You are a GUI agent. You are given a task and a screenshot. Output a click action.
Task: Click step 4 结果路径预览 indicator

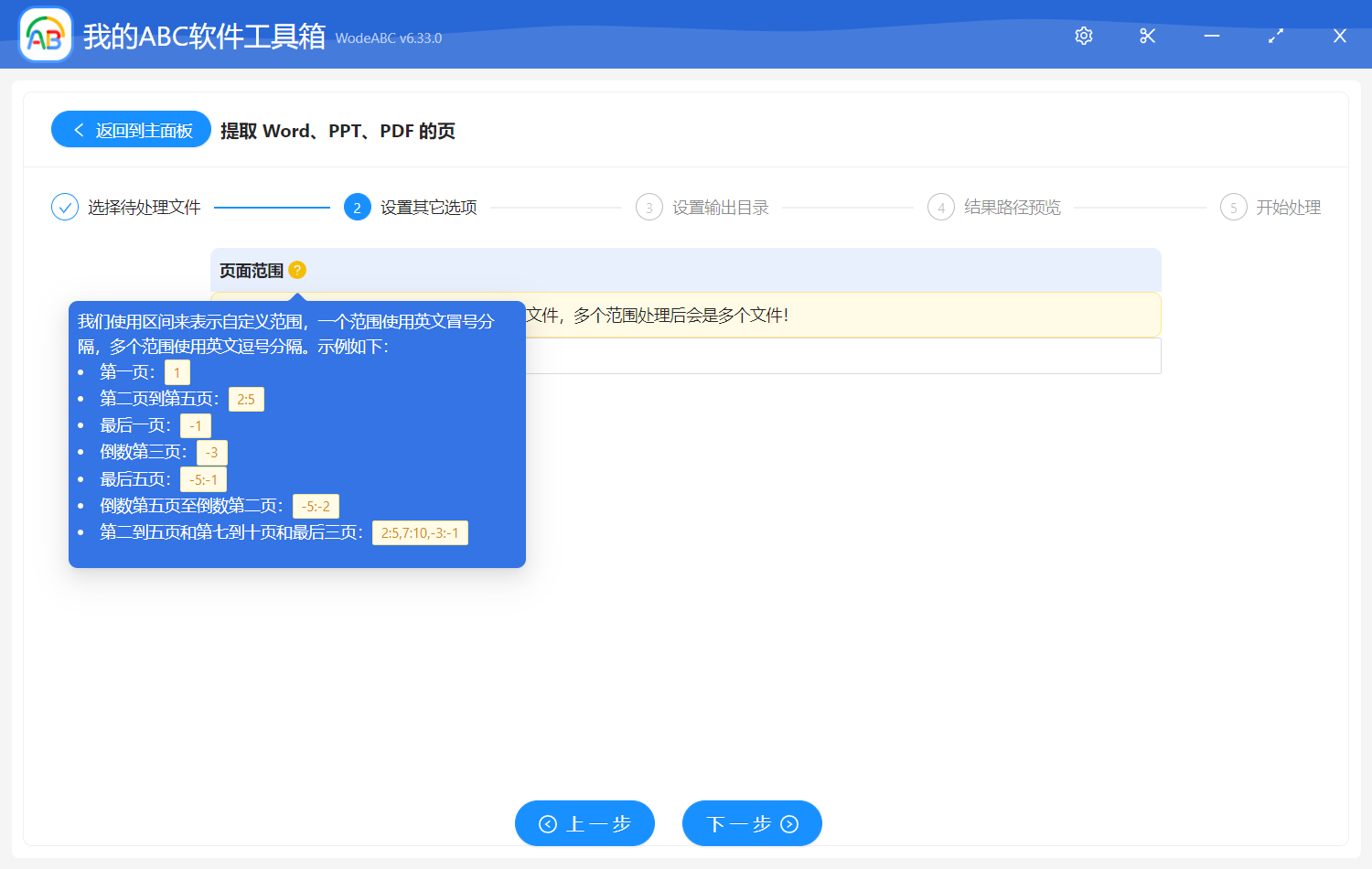click(x=941, y=207)
